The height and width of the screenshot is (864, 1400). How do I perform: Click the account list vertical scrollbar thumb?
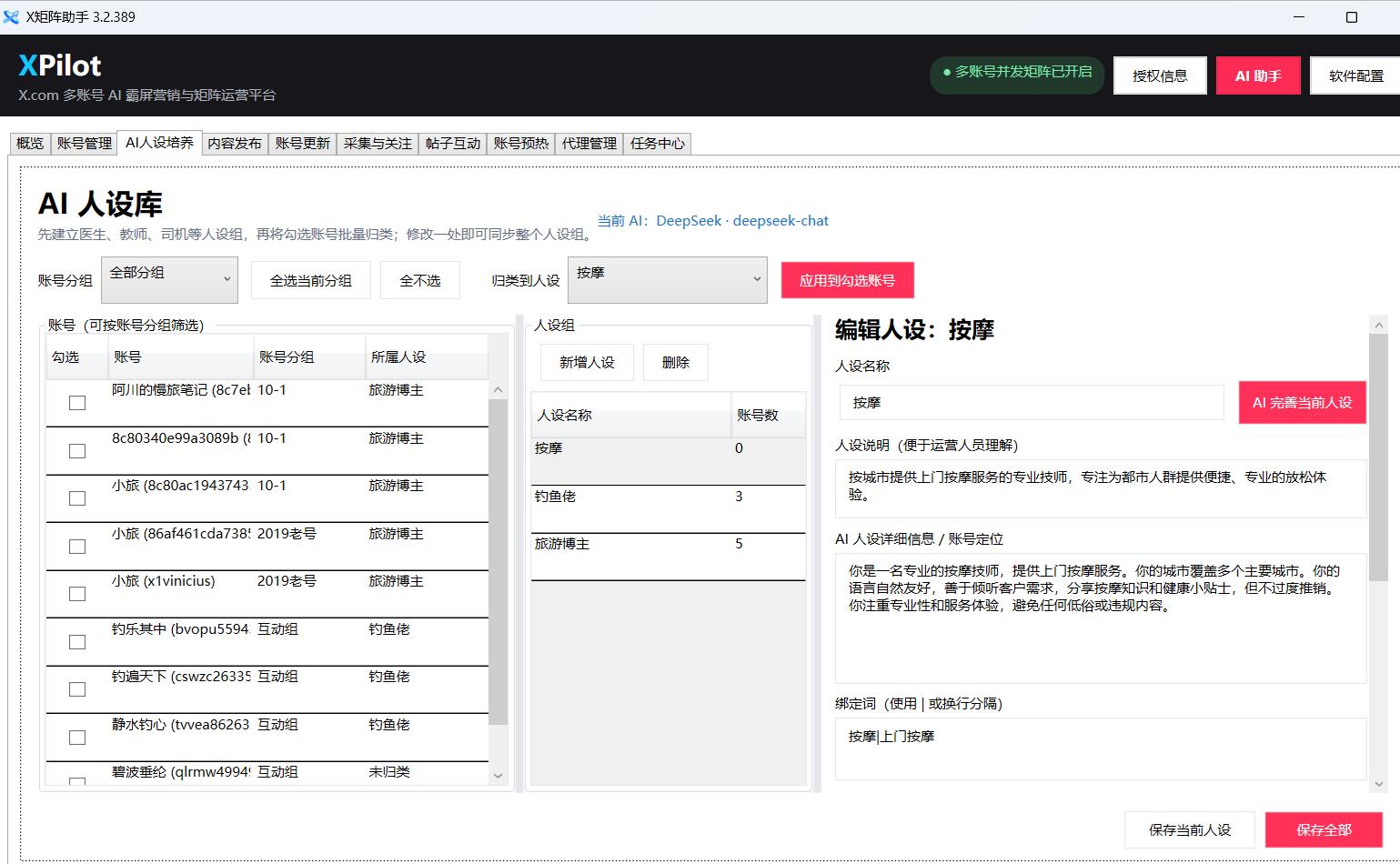click(x=498, y=562)
